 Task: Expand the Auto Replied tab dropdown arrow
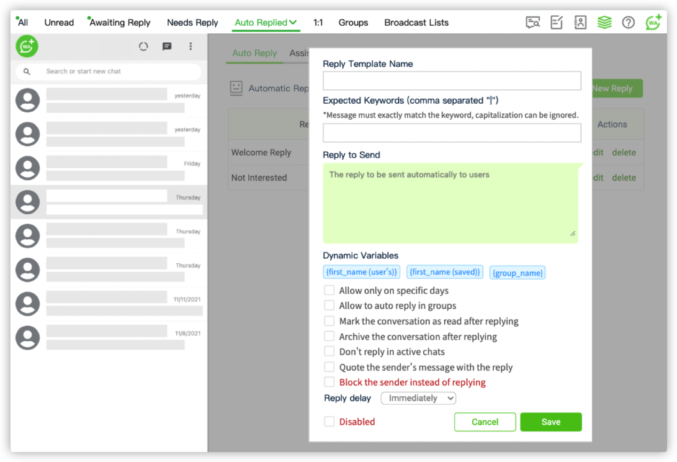pyautogui.click(x=293, y=22)
